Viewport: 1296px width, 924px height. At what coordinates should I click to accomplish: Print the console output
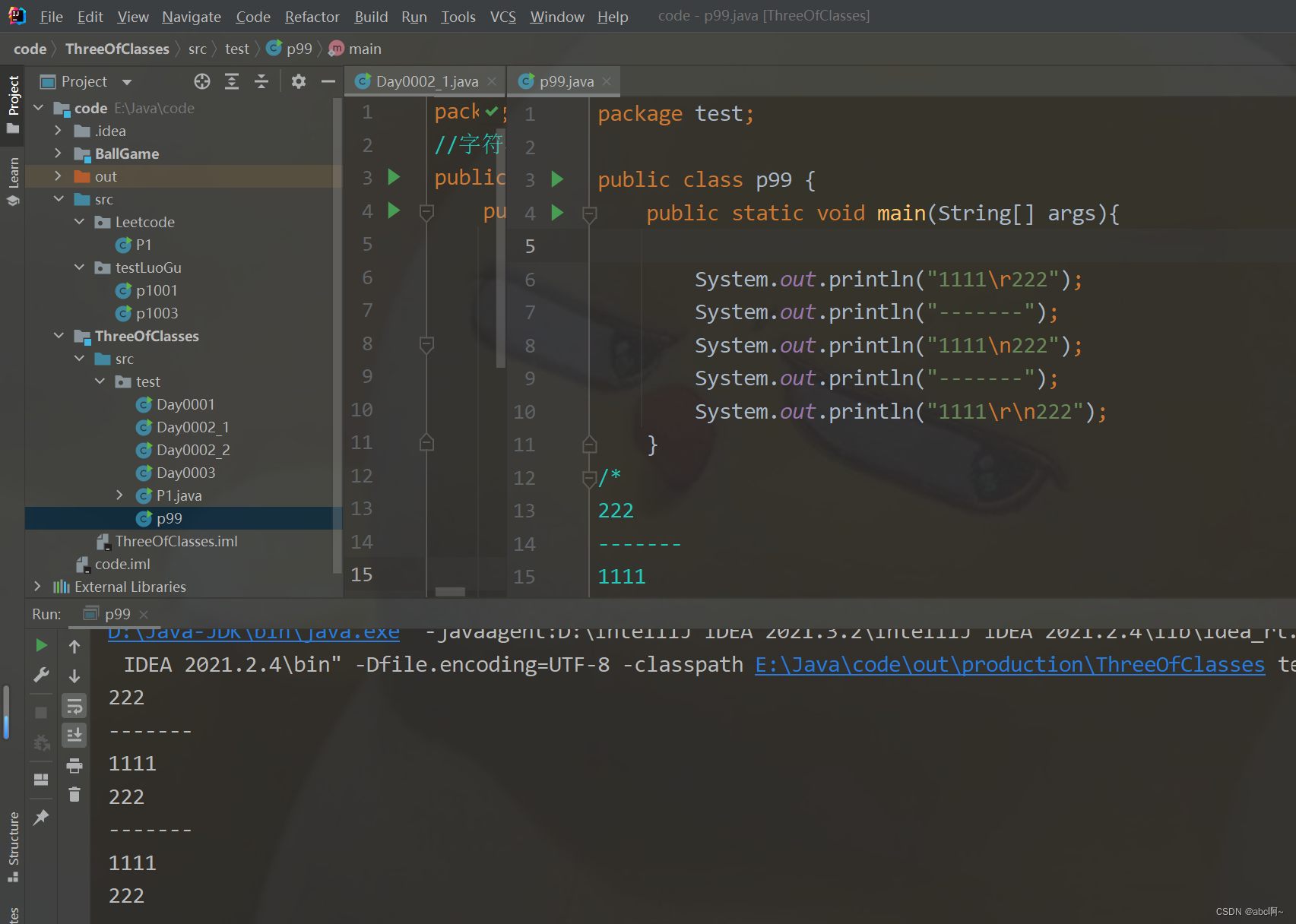74,765
